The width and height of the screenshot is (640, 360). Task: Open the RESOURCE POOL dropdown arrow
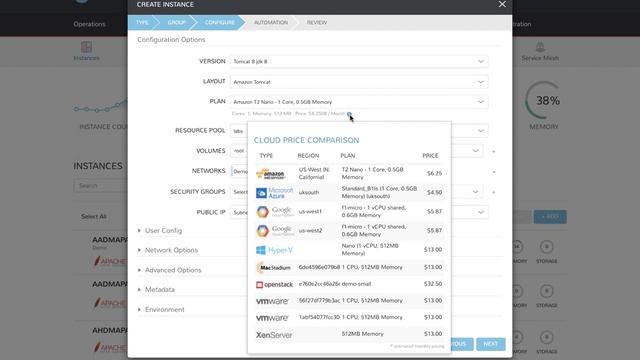coord(481,131)
